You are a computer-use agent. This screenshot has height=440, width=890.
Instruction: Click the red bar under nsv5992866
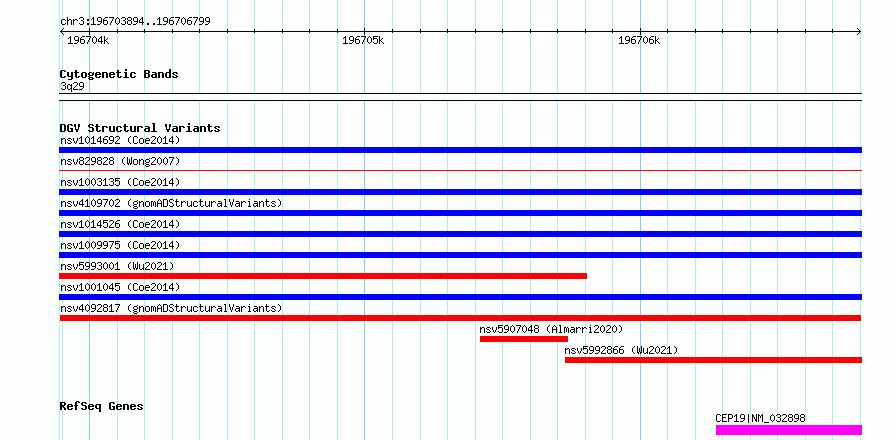[713, 360]
